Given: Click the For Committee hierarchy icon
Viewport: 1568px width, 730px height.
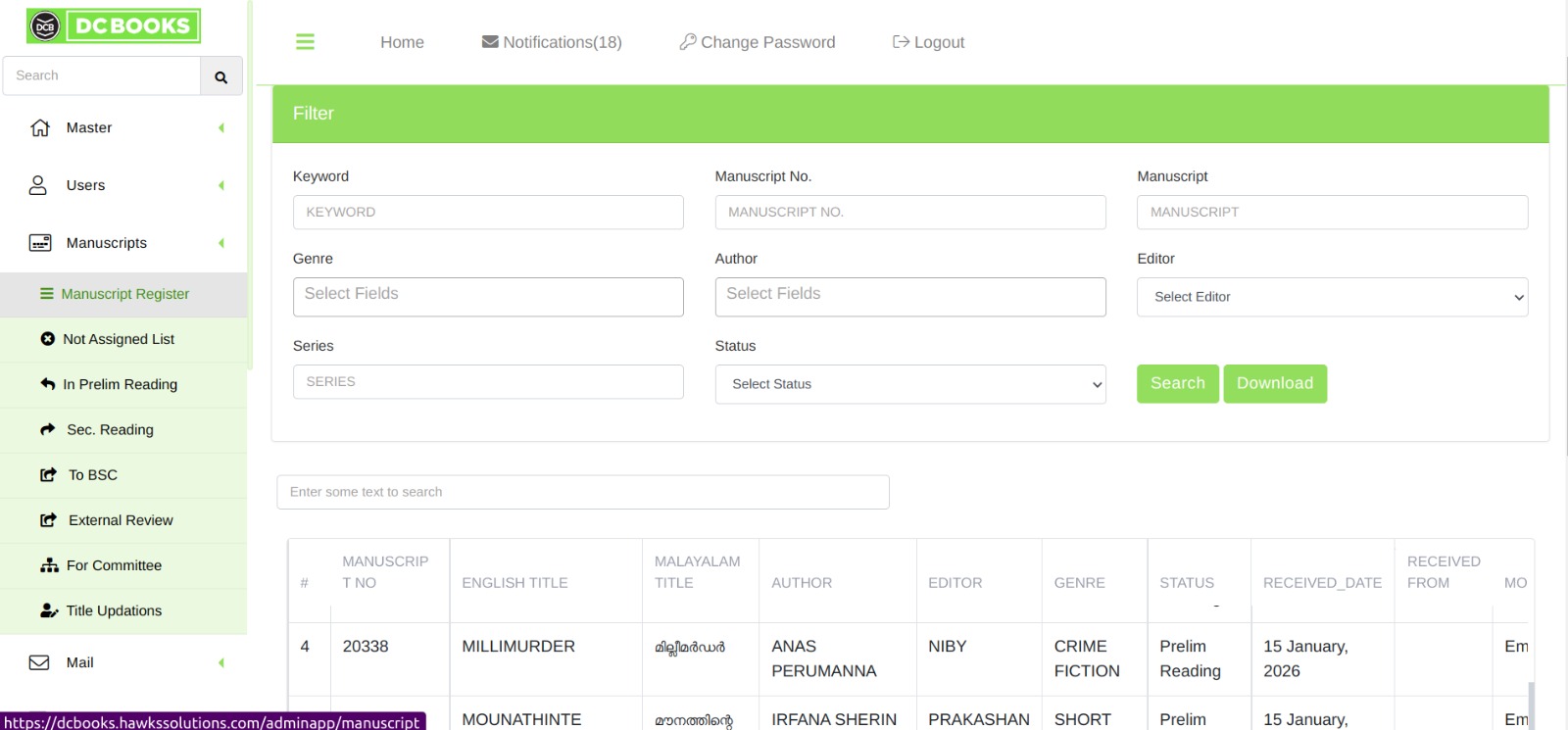Looking at the screenshot, I should 49,565.
